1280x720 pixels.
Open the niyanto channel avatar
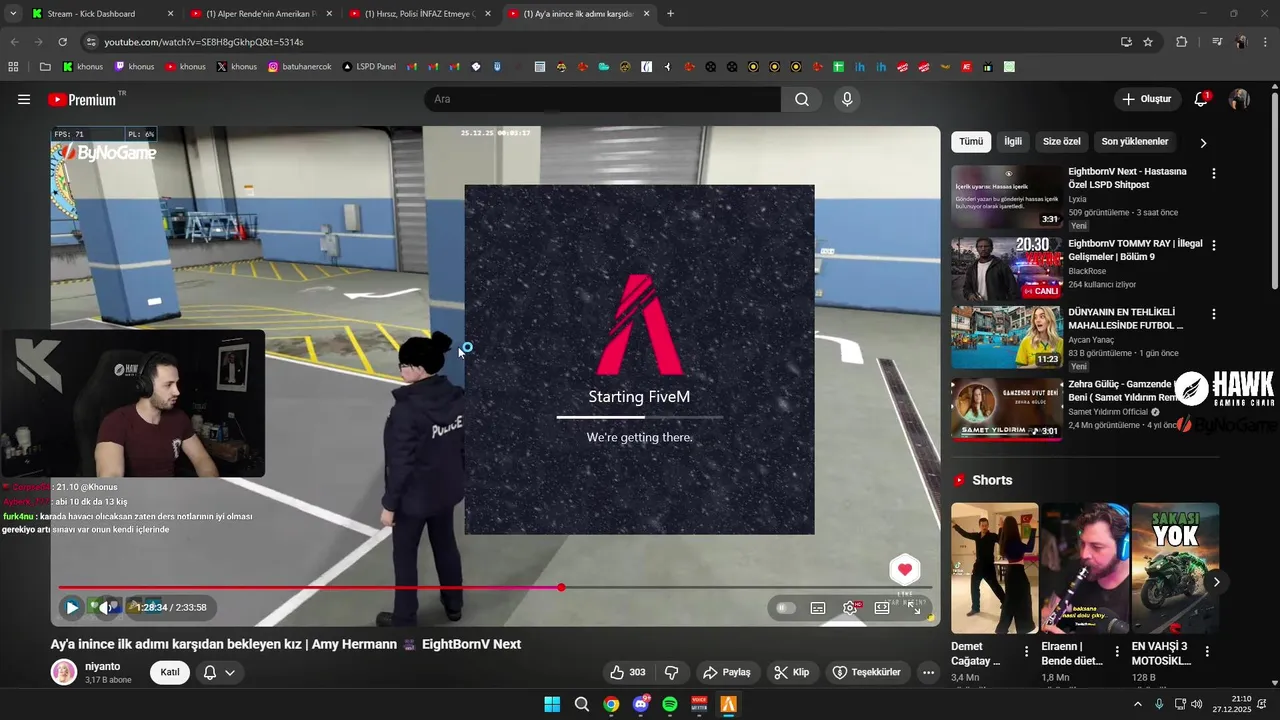64,672
